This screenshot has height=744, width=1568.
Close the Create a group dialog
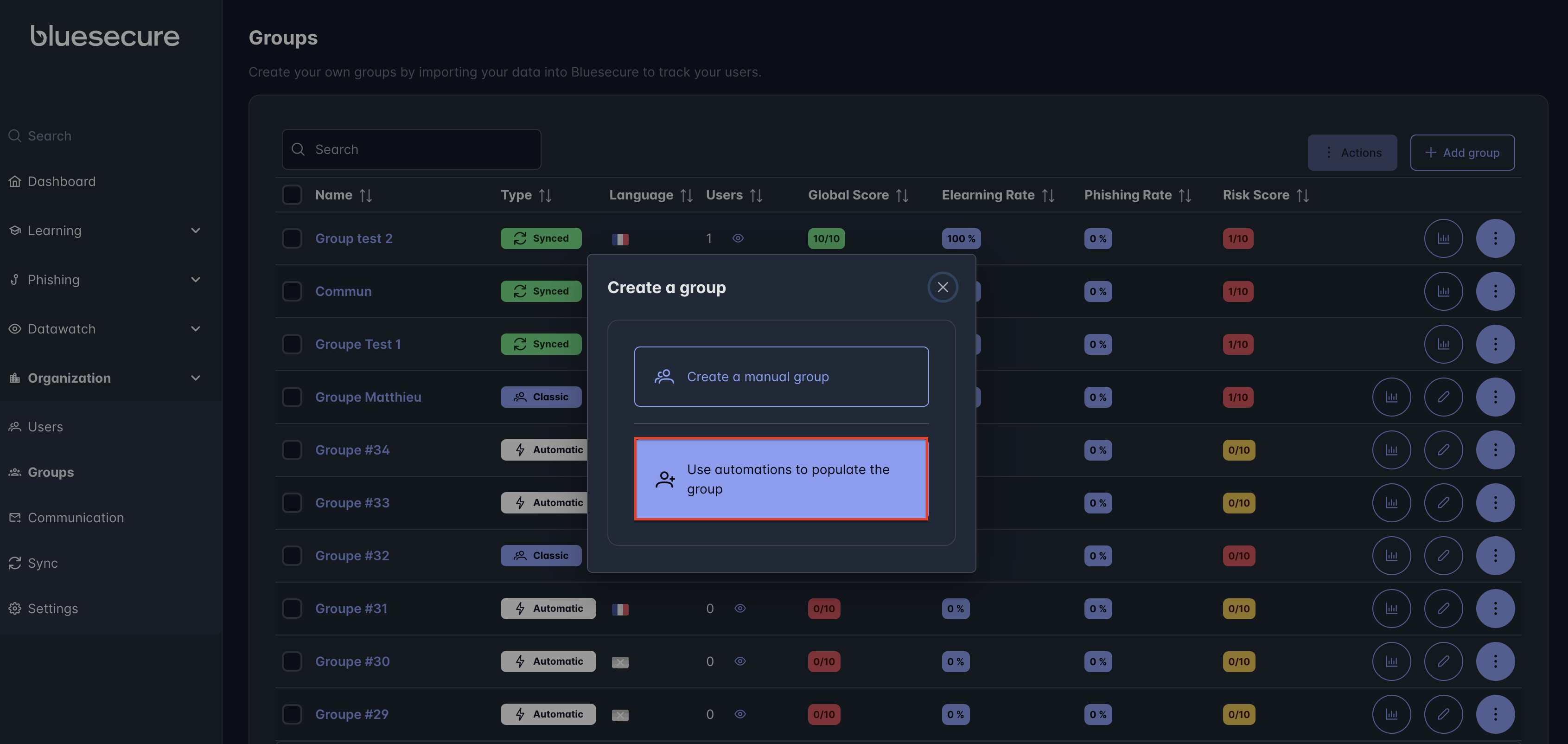[942, 287]
